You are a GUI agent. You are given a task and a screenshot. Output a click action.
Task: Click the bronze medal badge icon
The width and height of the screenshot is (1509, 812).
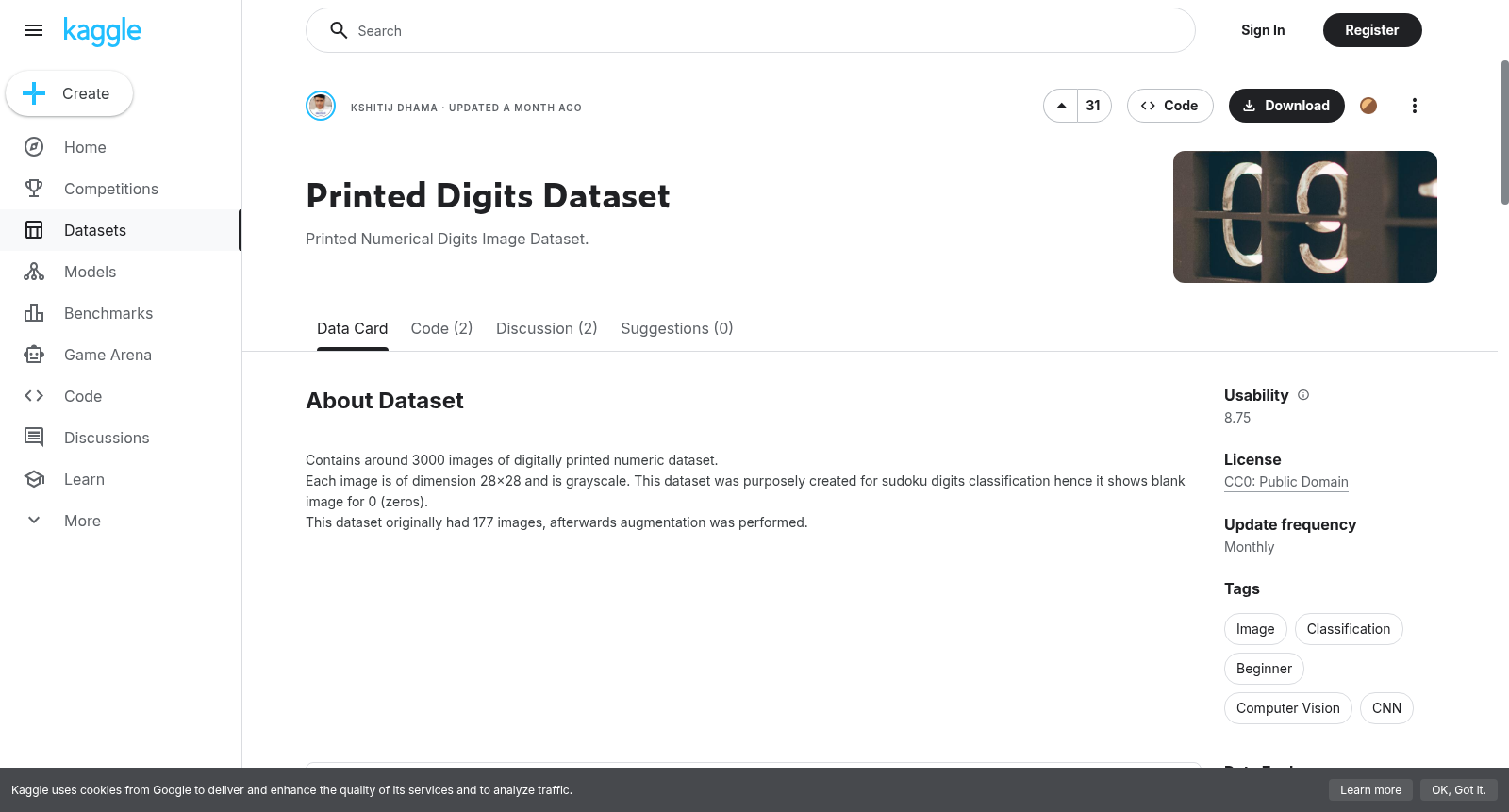point(1368,106)
